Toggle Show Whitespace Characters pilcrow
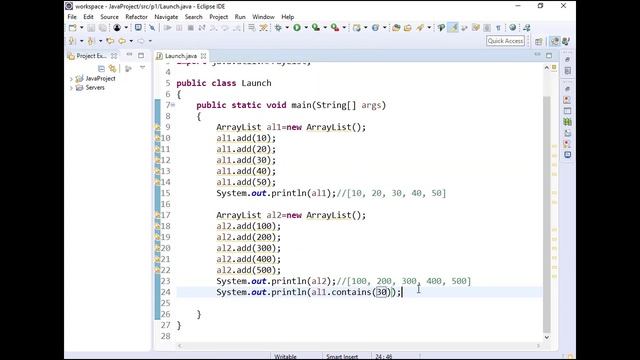 pos(498,28)
